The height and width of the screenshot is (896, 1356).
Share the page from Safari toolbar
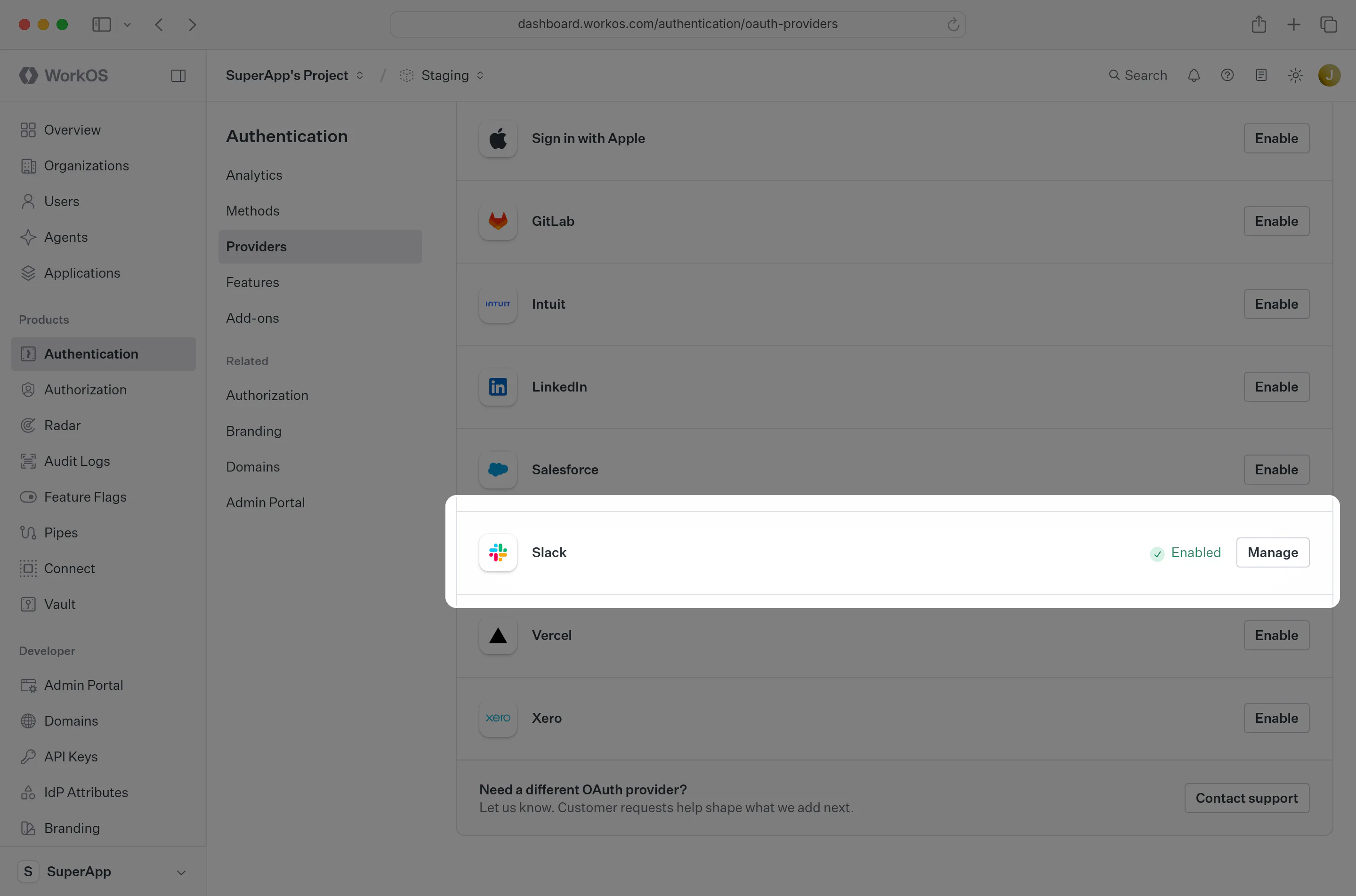[x=1259, y=24]
